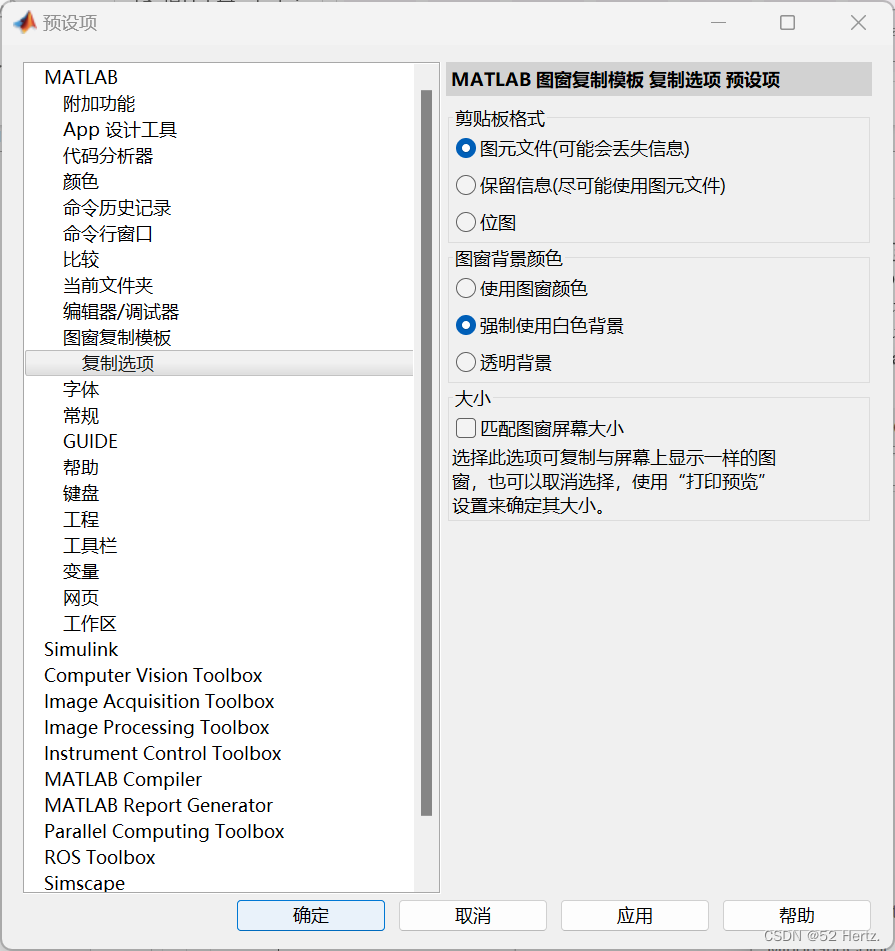
Task: Select 命令历史记录 in the tree
Action: pos(117,208)
